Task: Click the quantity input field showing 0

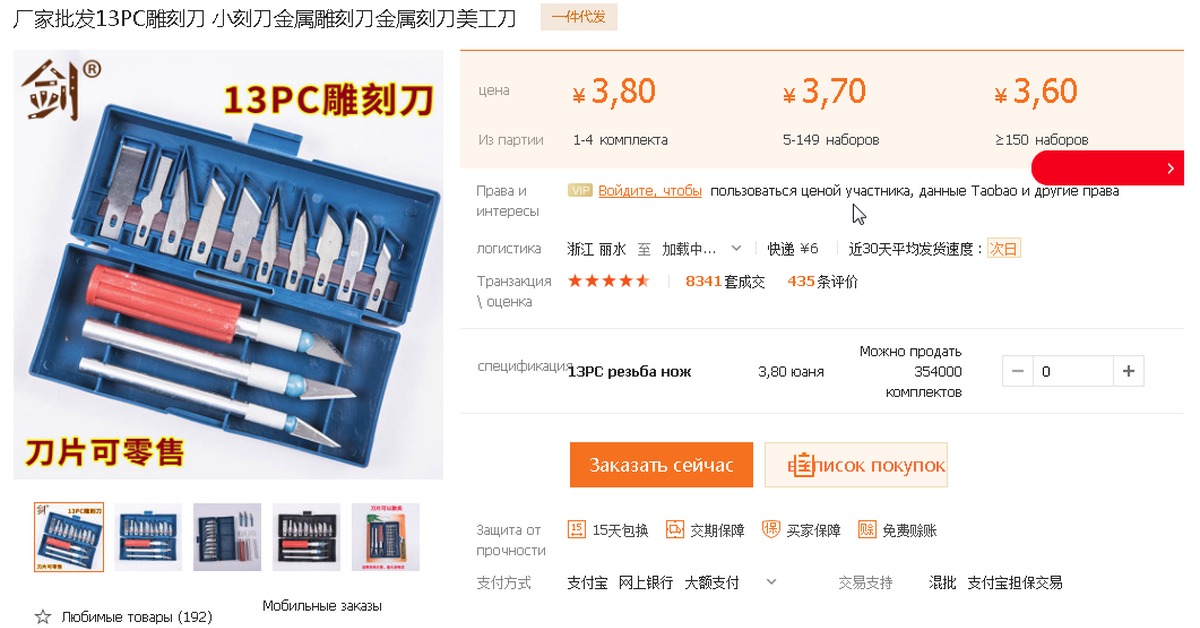Action: tap(1073, 371)
